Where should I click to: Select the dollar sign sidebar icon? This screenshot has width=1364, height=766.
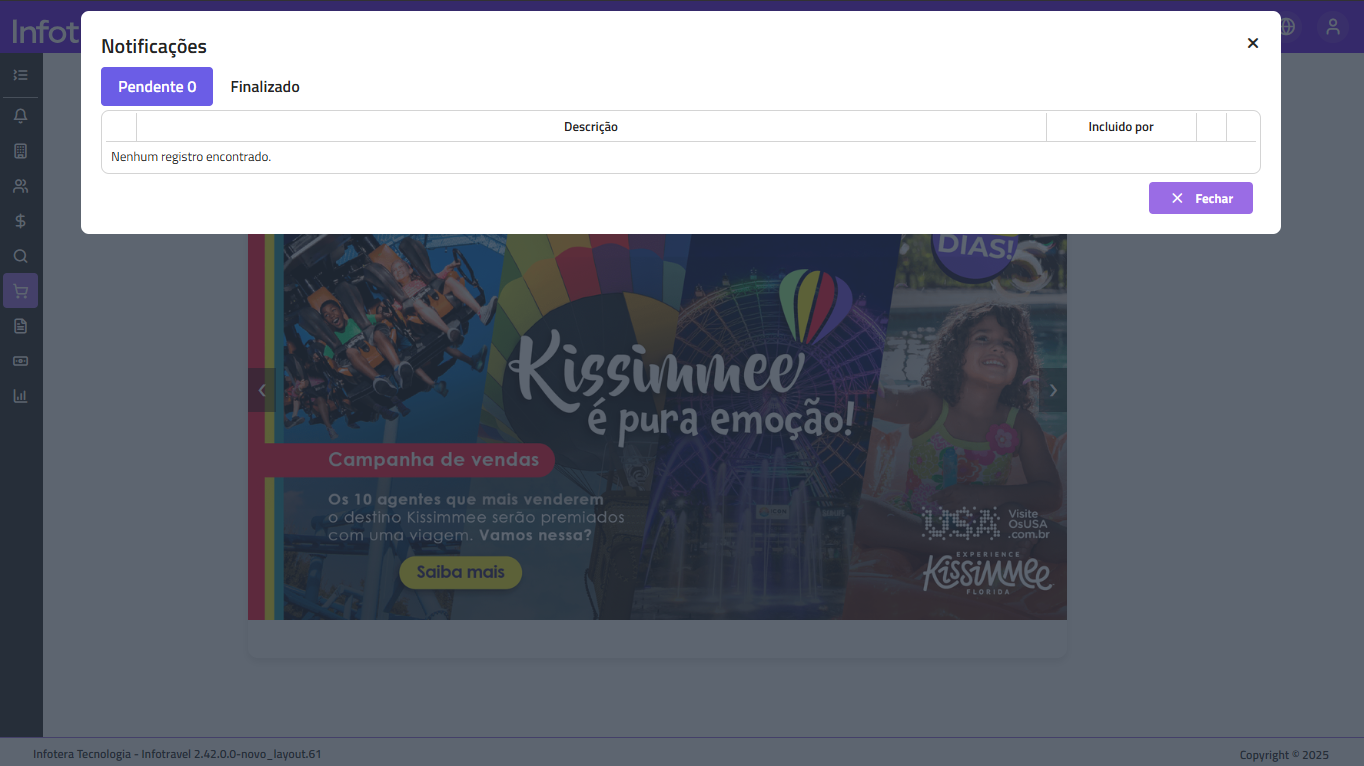(20, 221)
